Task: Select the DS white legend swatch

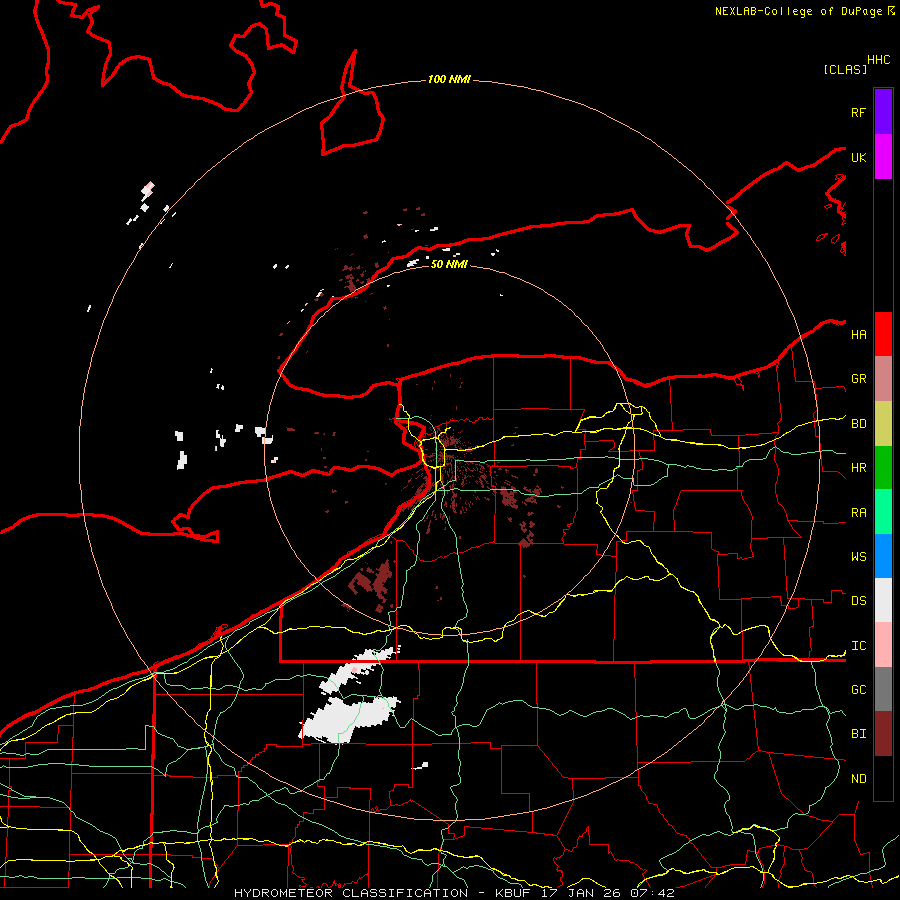Action: coord(883,600)
